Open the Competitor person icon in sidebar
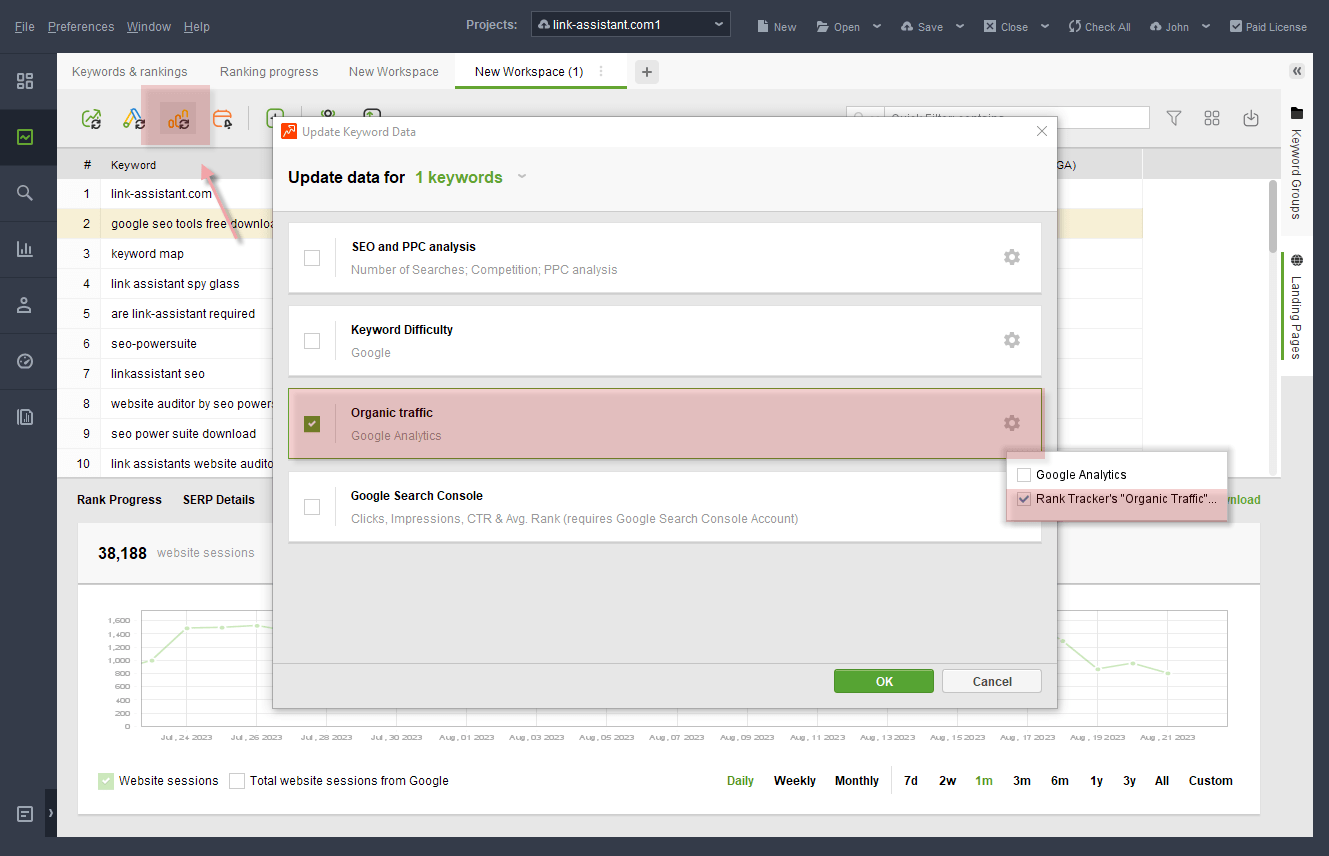 point(25,305)
